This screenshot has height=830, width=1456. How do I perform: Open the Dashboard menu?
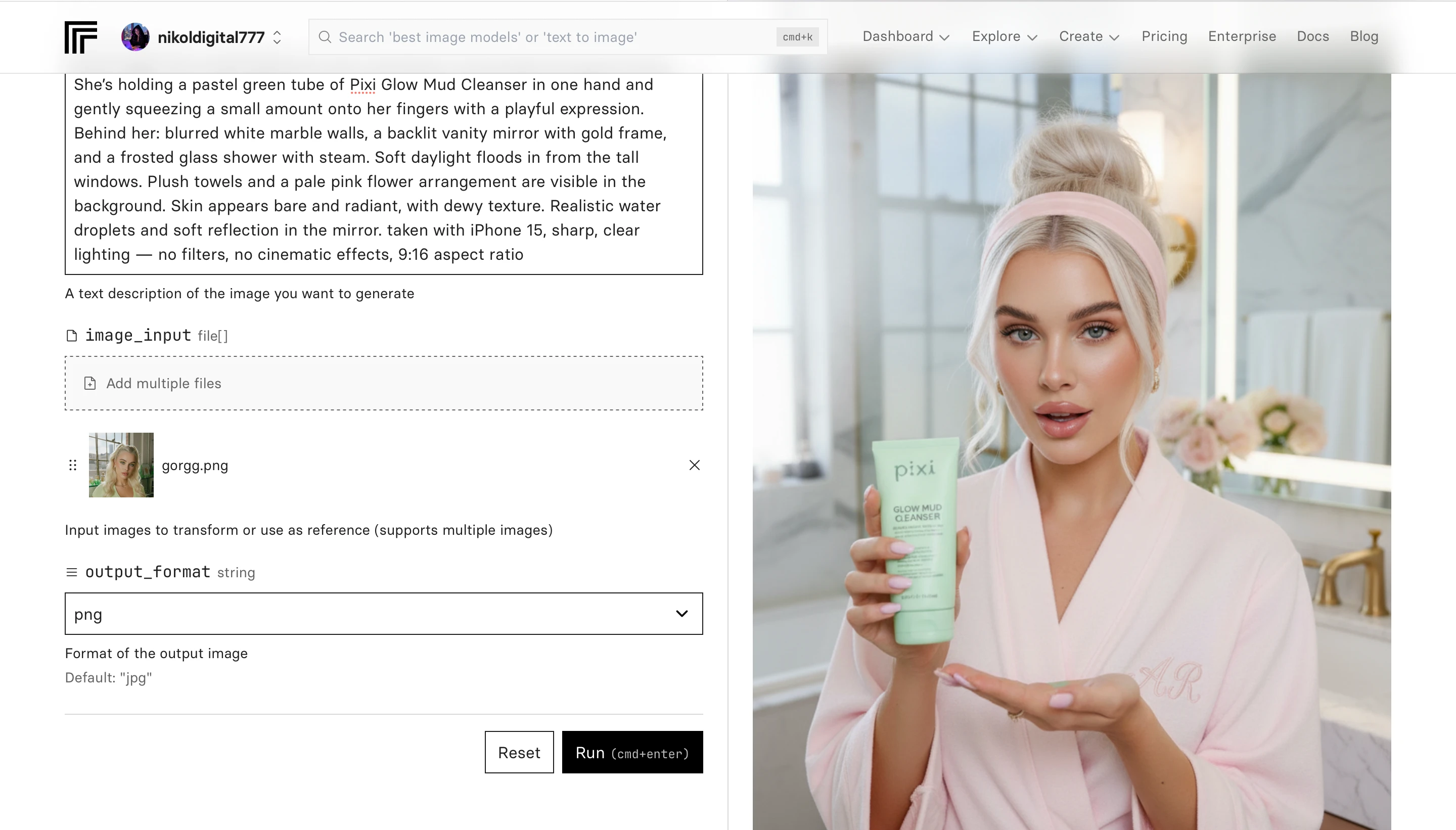pos(906,36)
